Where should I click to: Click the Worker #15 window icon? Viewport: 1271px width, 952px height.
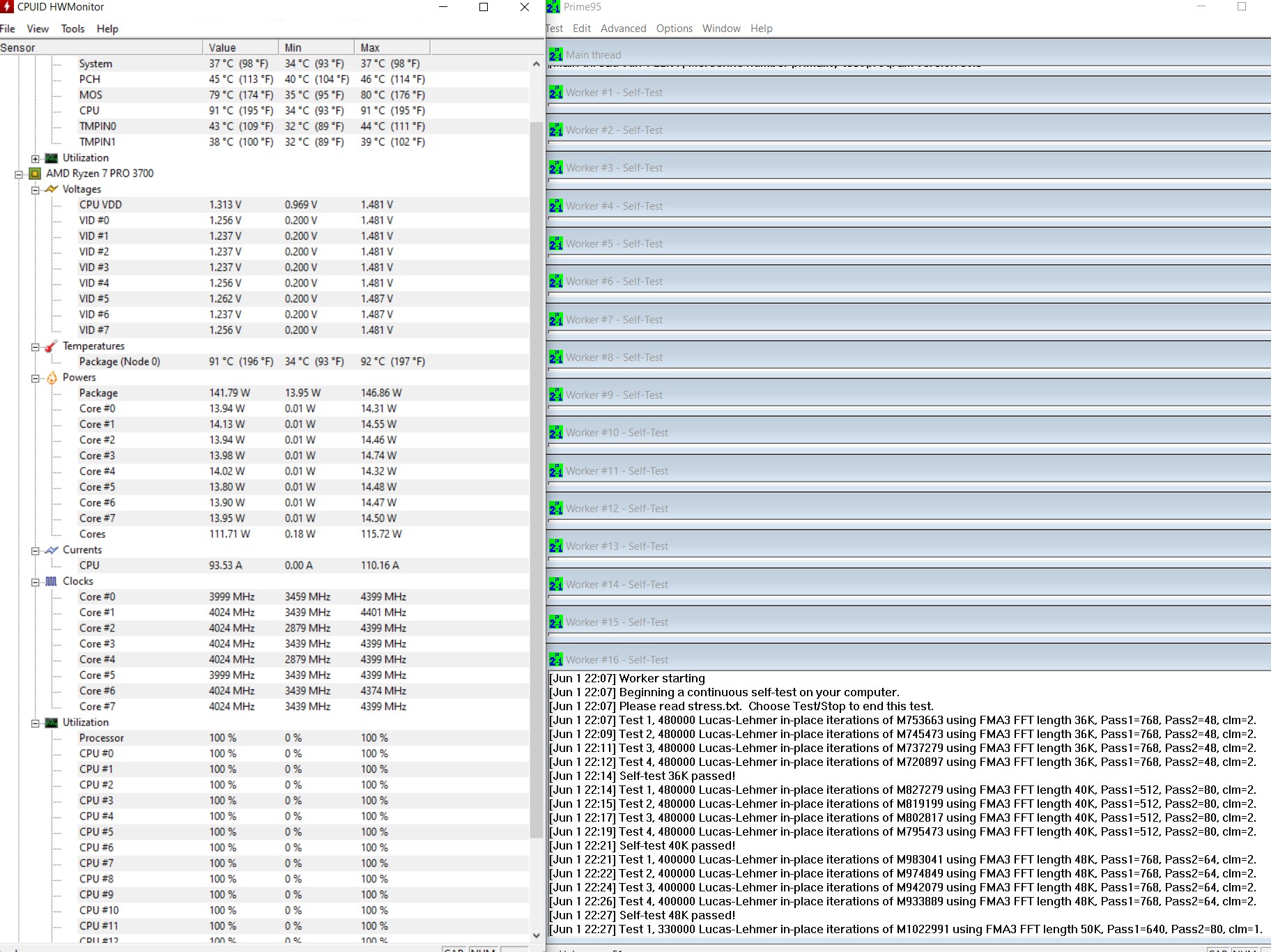click(x=556, y=622)
